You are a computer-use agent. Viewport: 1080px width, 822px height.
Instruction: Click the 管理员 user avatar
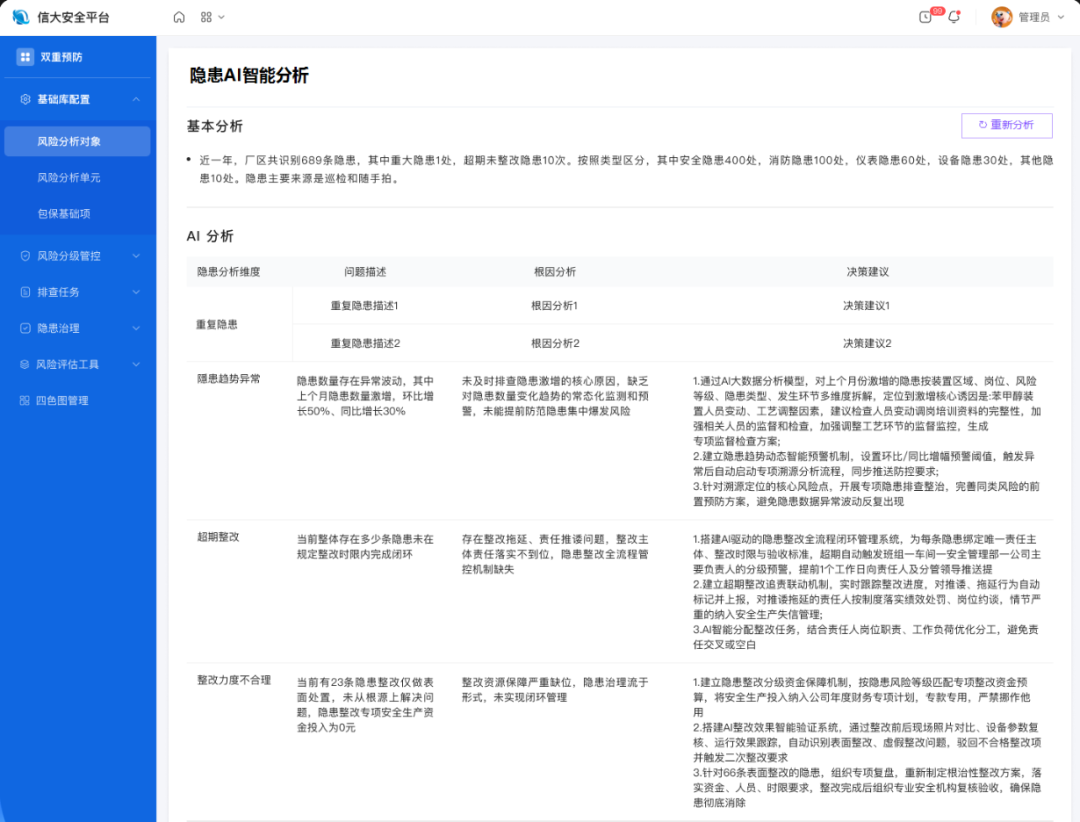(x=1001, y=17)
